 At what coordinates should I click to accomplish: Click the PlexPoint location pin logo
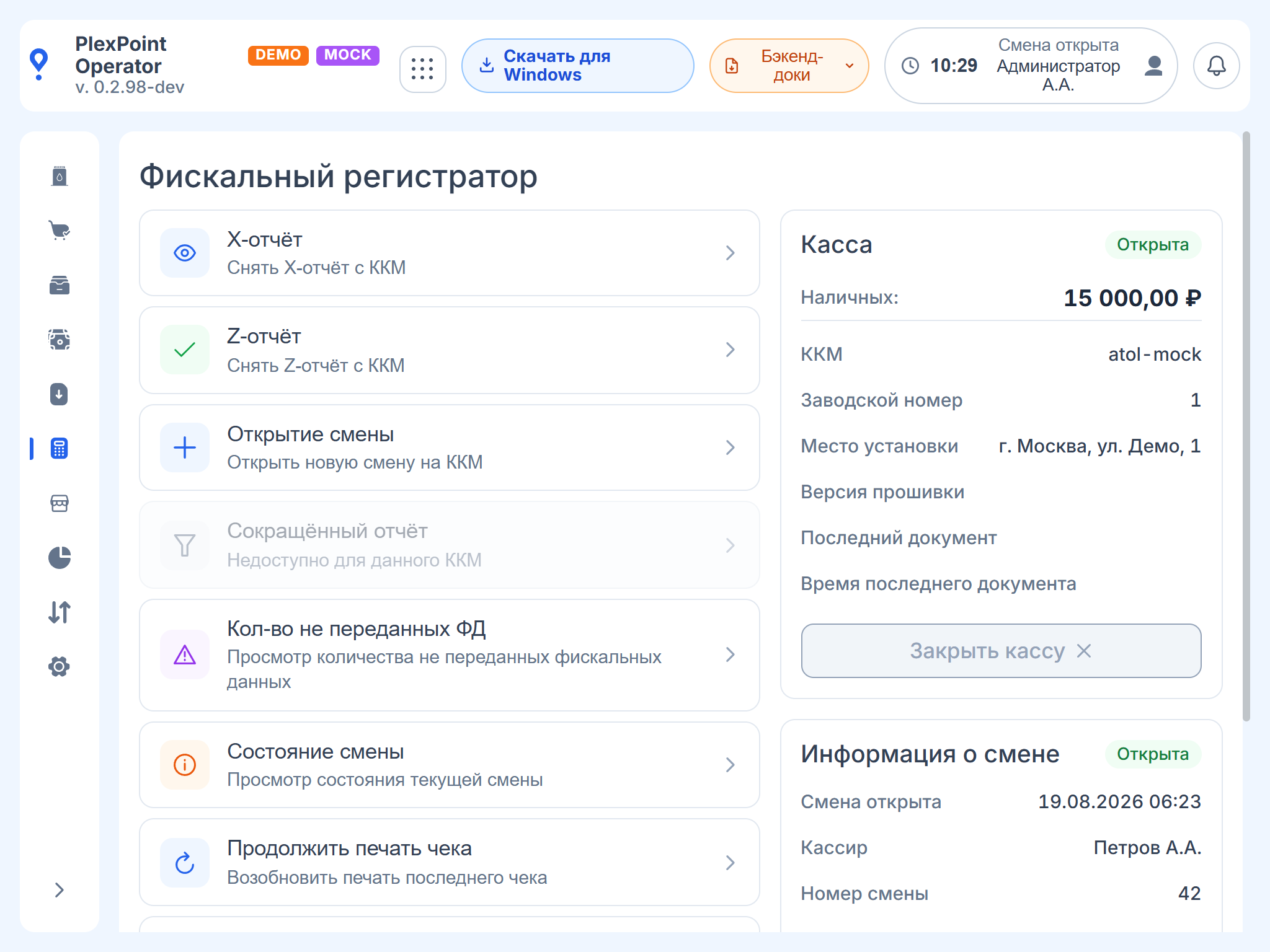(39, 64)
